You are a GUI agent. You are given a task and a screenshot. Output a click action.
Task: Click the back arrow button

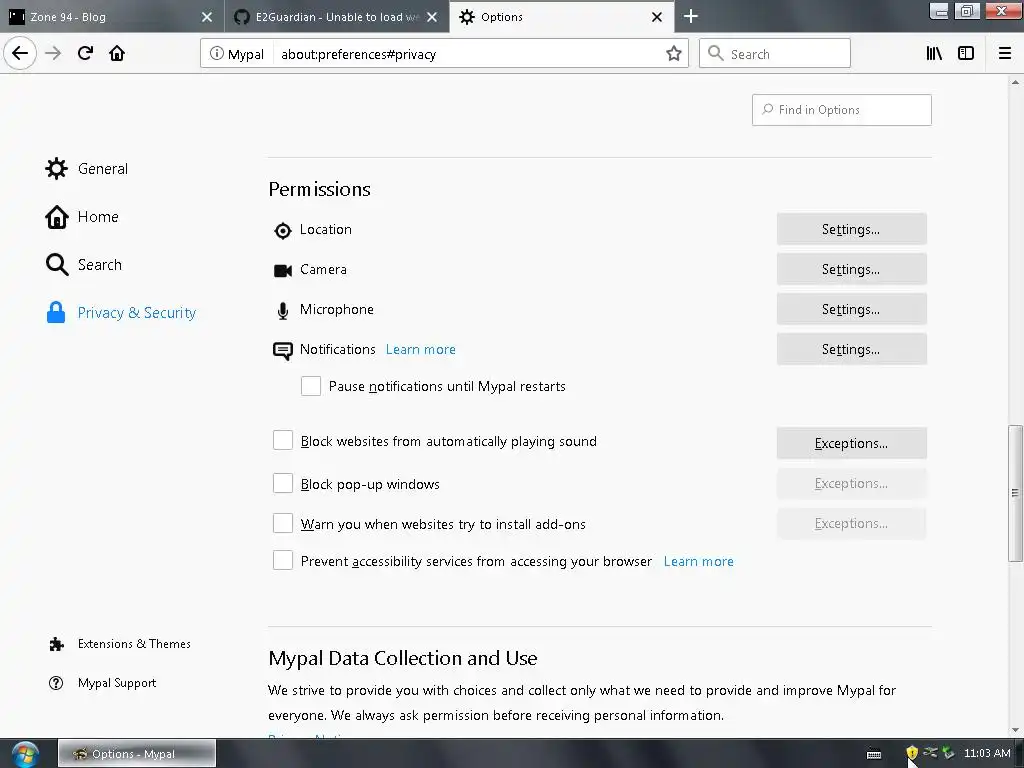[x=20, y=54]
